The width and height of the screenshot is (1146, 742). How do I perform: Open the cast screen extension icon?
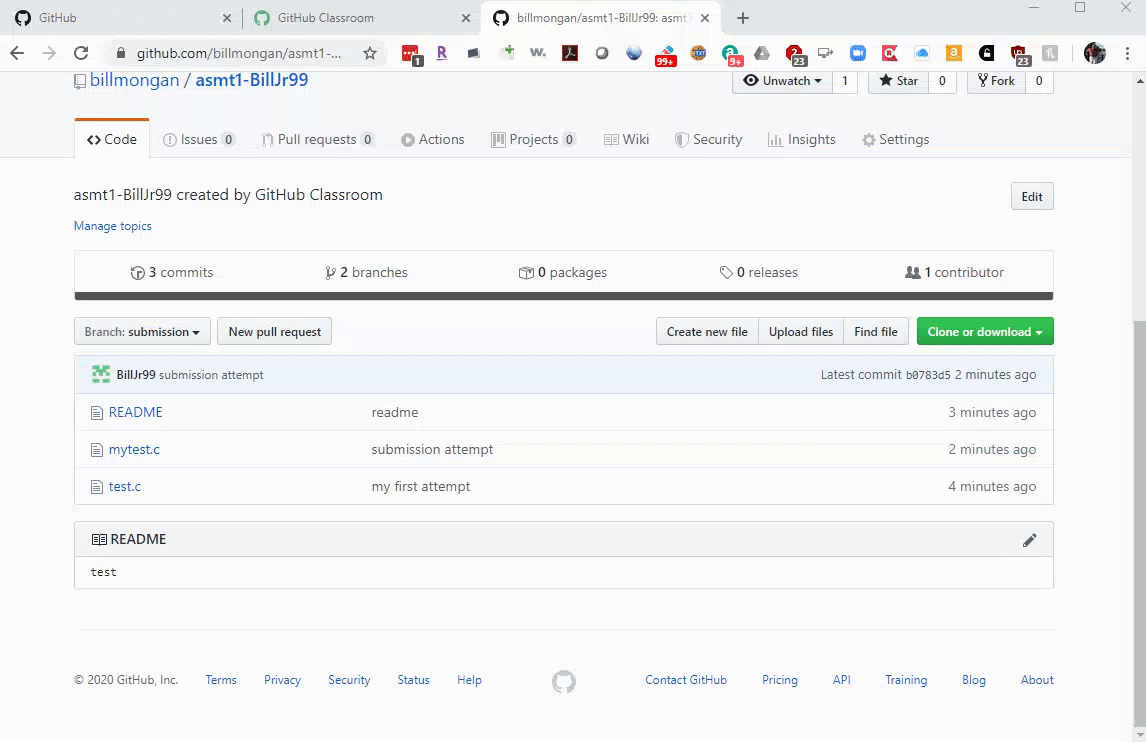click(x=825, y=53)
